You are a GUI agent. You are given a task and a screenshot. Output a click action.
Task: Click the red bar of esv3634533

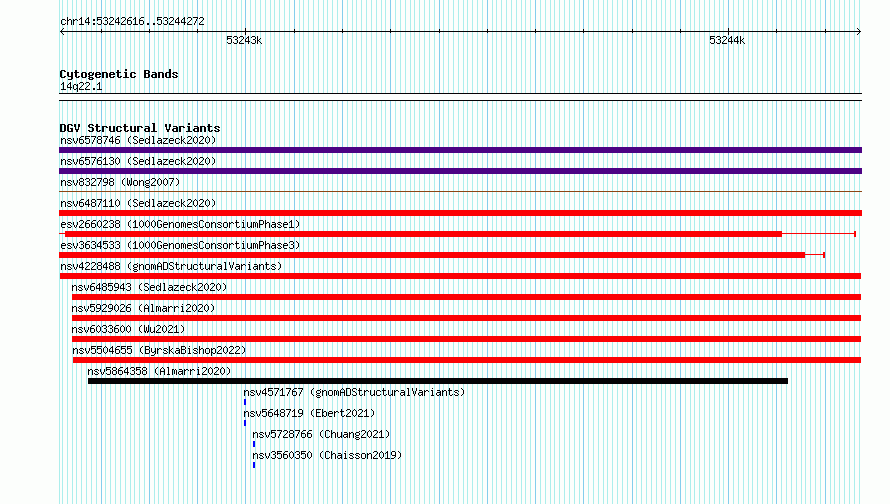(x=432, y=255)
